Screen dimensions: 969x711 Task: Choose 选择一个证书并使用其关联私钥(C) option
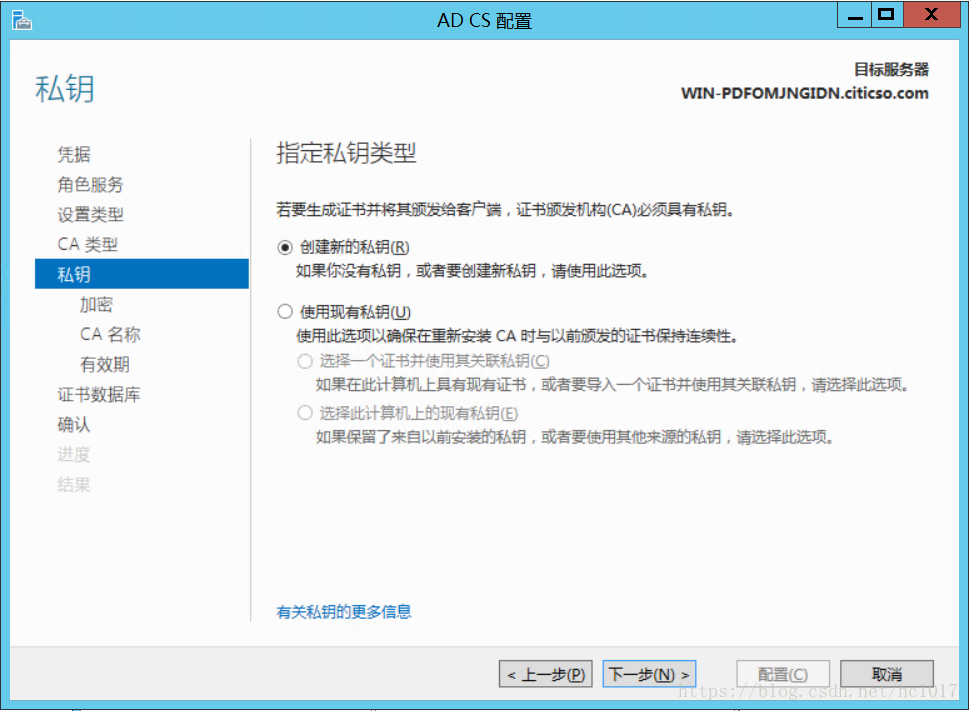click(x=305, y=361)
